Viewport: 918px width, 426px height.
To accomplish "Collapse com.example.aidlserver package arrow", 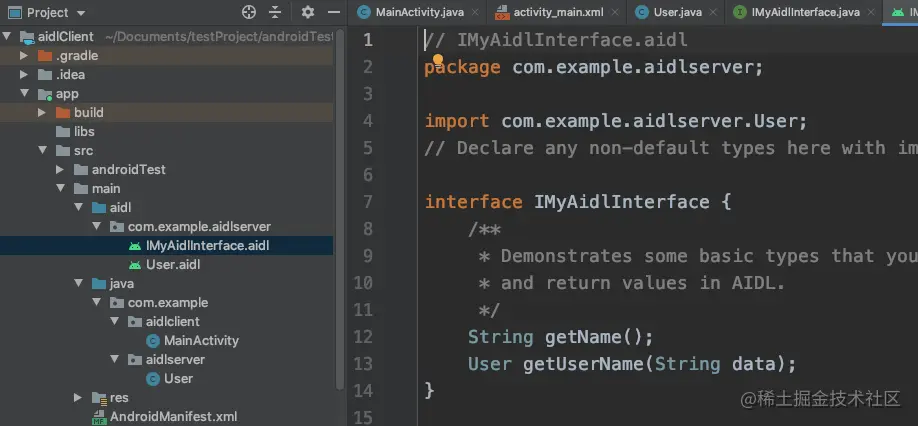I will coord(97,226).
